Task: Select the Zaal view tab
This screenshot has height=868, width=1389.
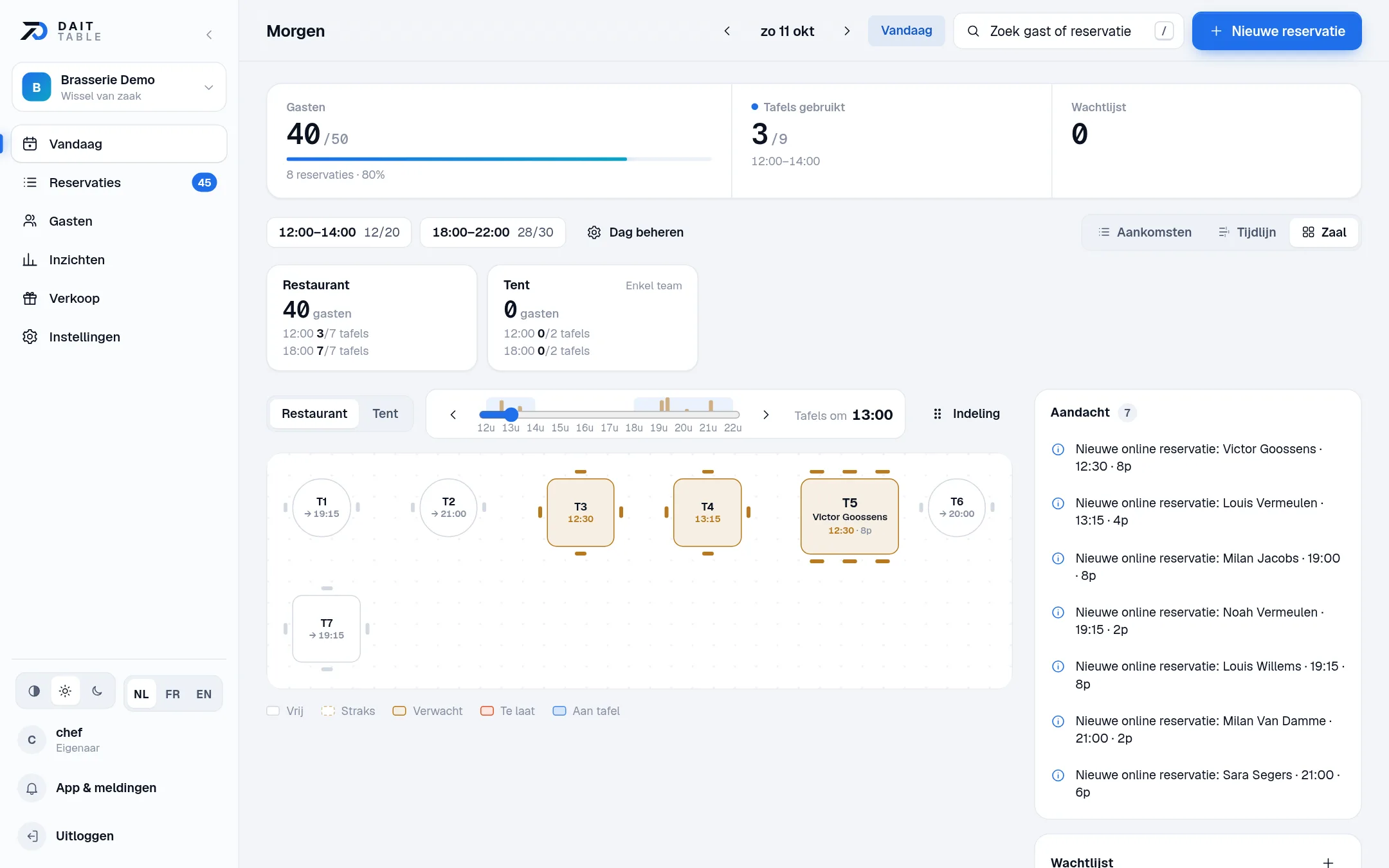Action: click(1324, 232)
